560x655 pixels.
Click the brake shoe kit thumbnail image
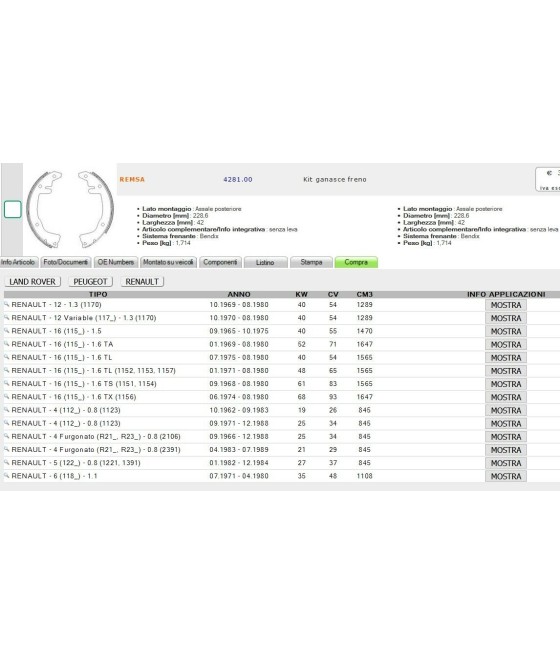[x=70, y=209]
